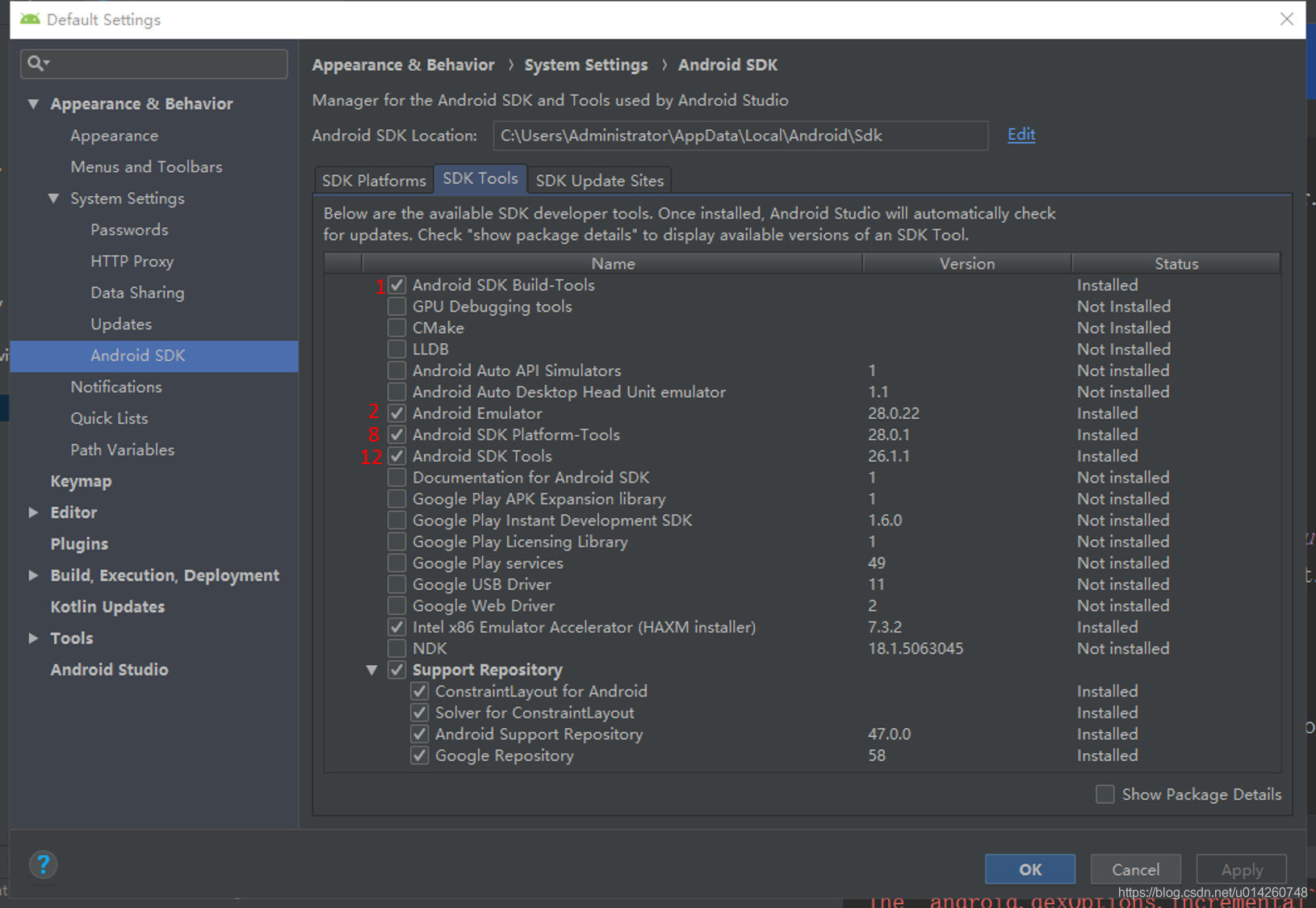Open Menus and Toolbars settings
The image size is (1316, 908).
tap(146, 167)
